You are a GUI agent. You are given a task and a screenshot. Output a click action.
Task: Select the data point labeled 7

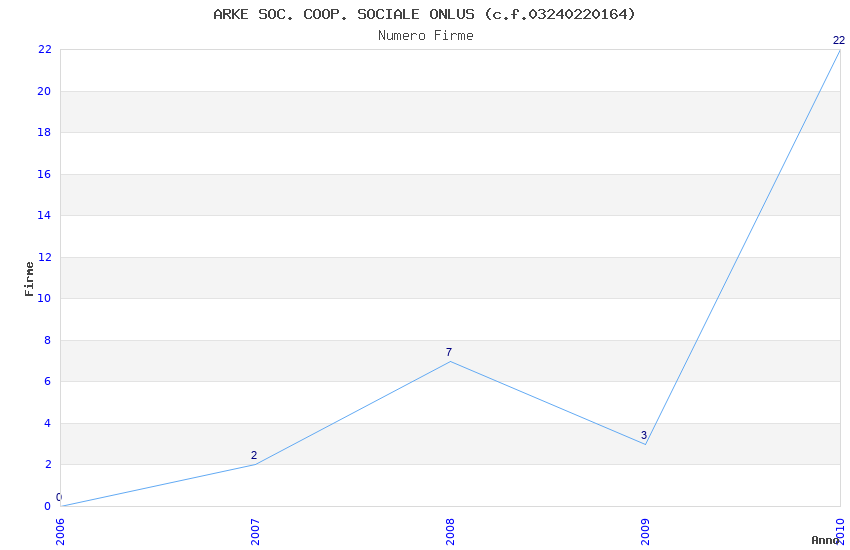(x=450, y=361)
